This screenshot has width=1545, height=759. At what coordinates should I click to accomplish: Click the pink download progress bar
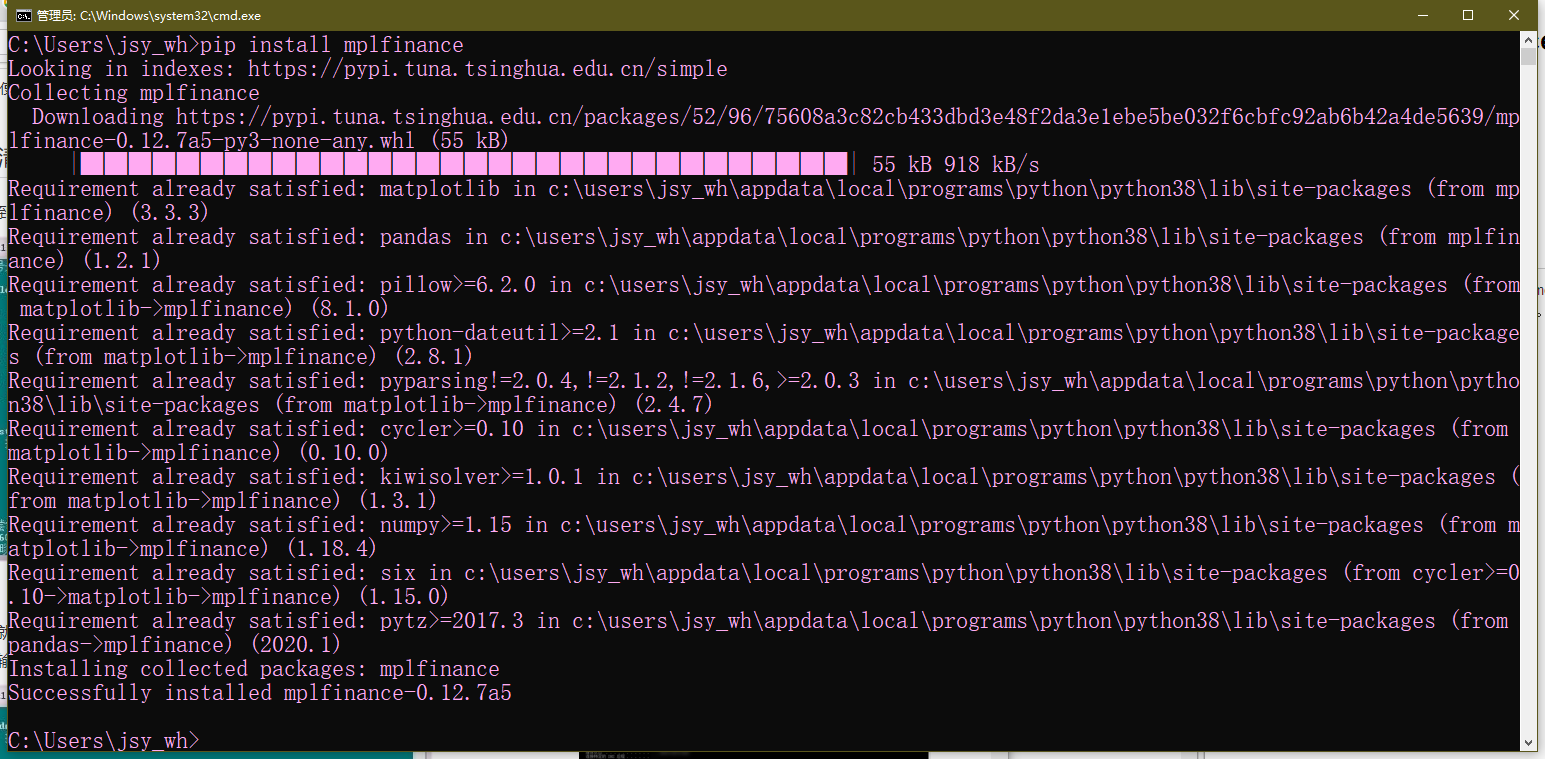(460, 162)
